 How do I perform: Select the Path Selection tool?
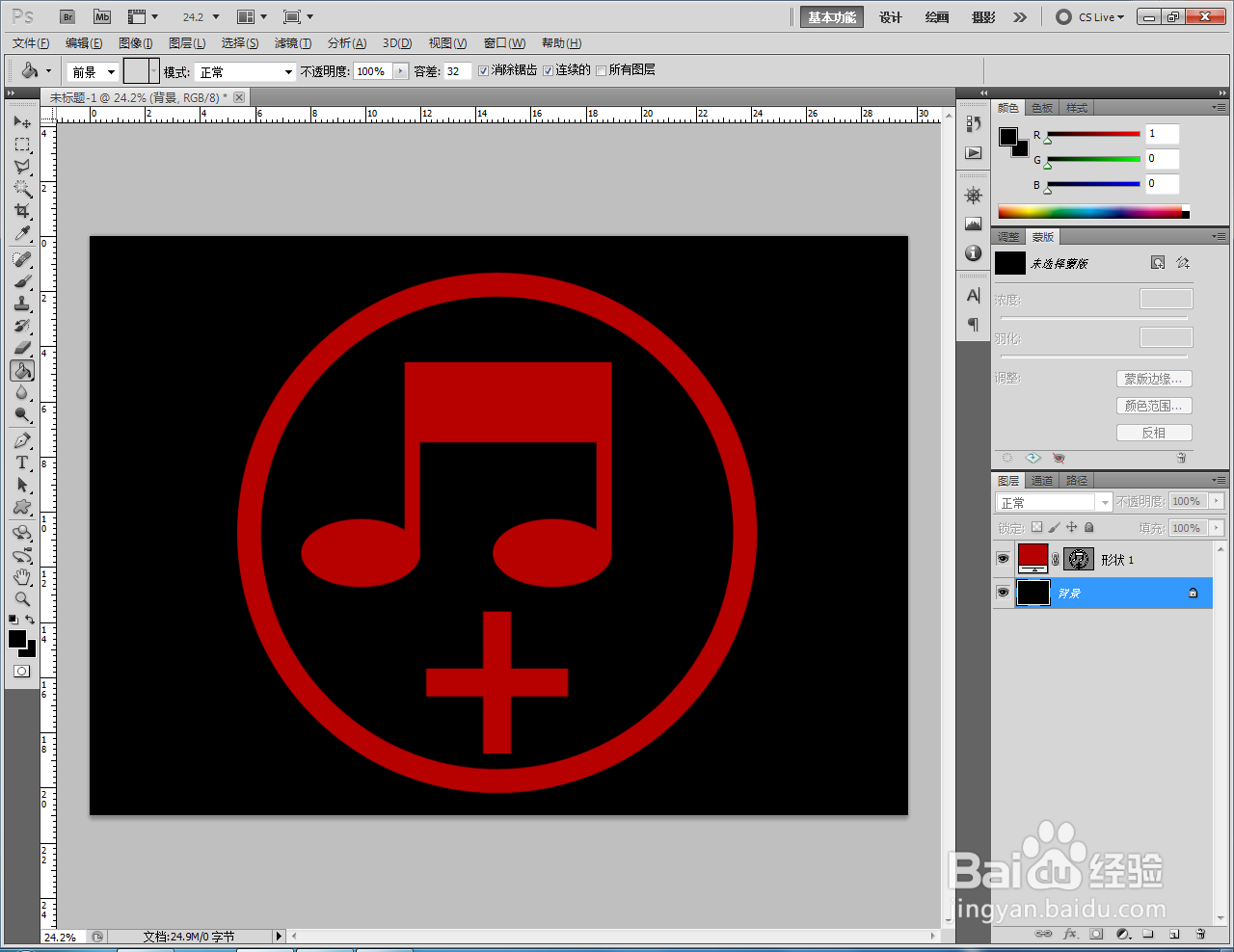tap(22, 485)
